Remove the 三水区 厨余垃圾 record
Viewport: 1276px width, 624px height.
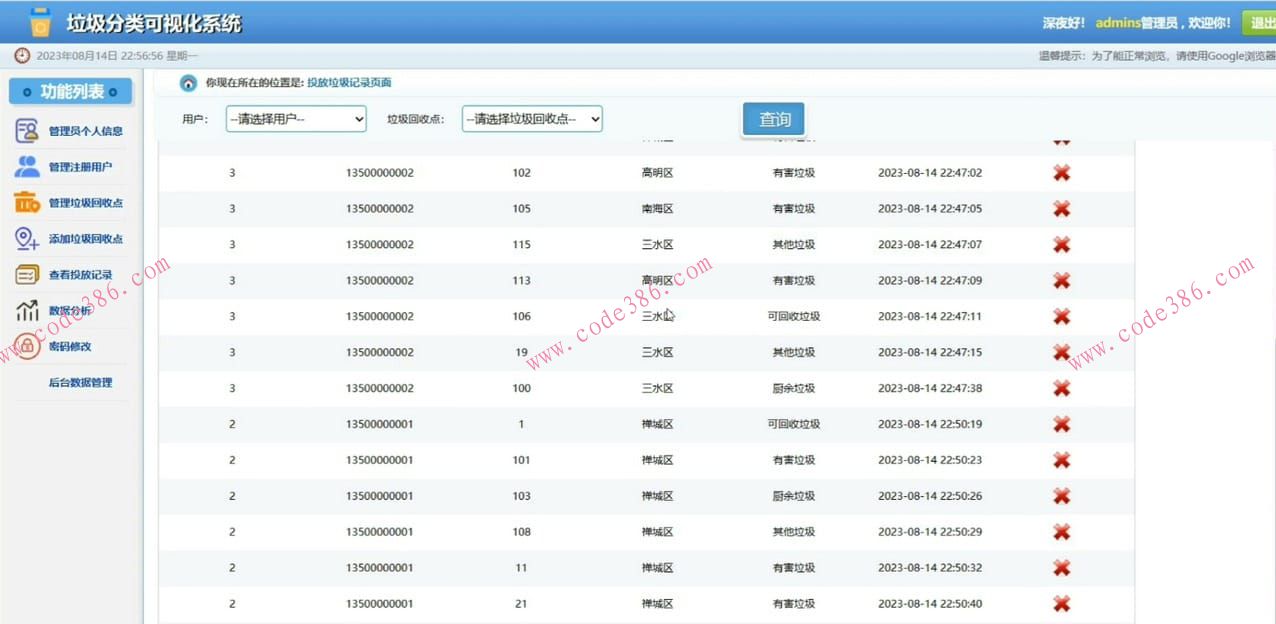coord(1061,388)
